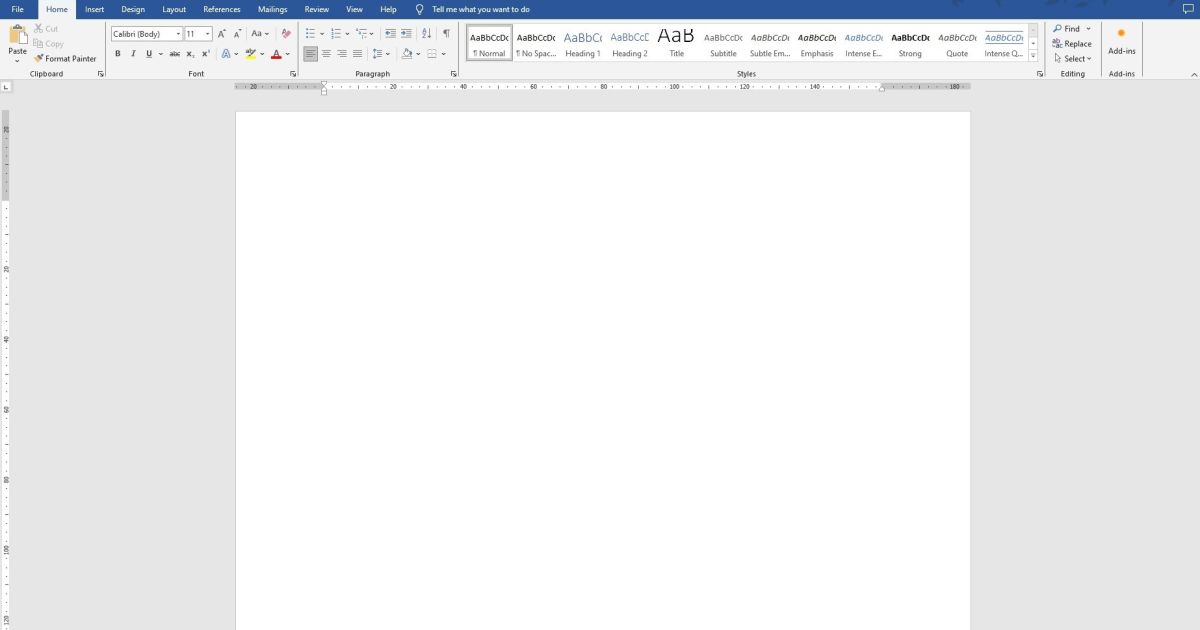Toggle Italic text style

coord(133,54)
